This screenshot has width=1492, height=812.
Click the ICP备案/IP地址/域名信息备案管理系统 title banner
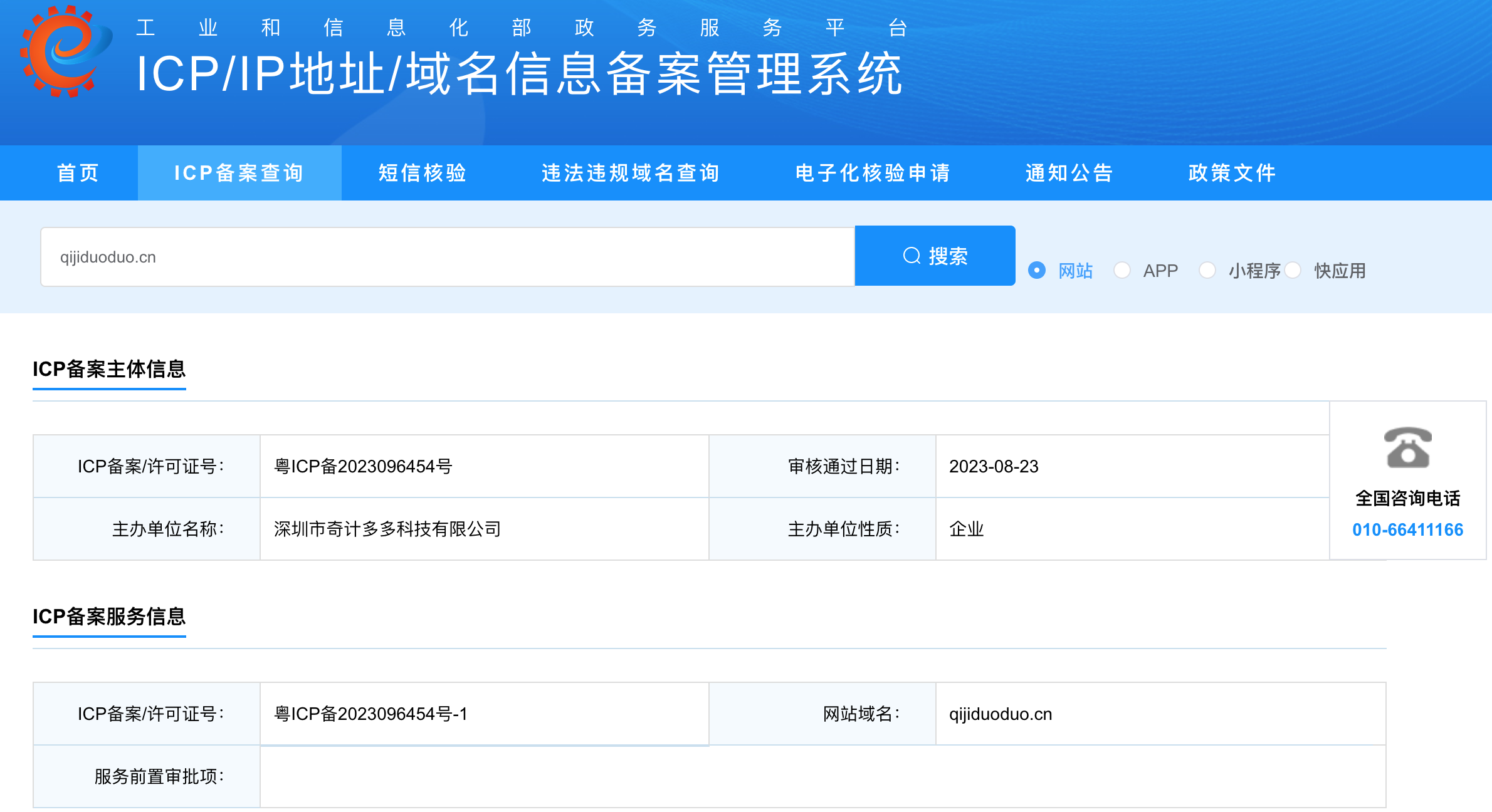[519, 74]
